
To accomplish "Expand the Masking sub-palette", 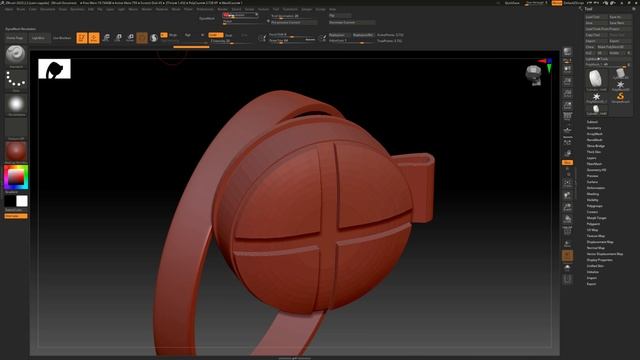I will [x=593, y=194].
